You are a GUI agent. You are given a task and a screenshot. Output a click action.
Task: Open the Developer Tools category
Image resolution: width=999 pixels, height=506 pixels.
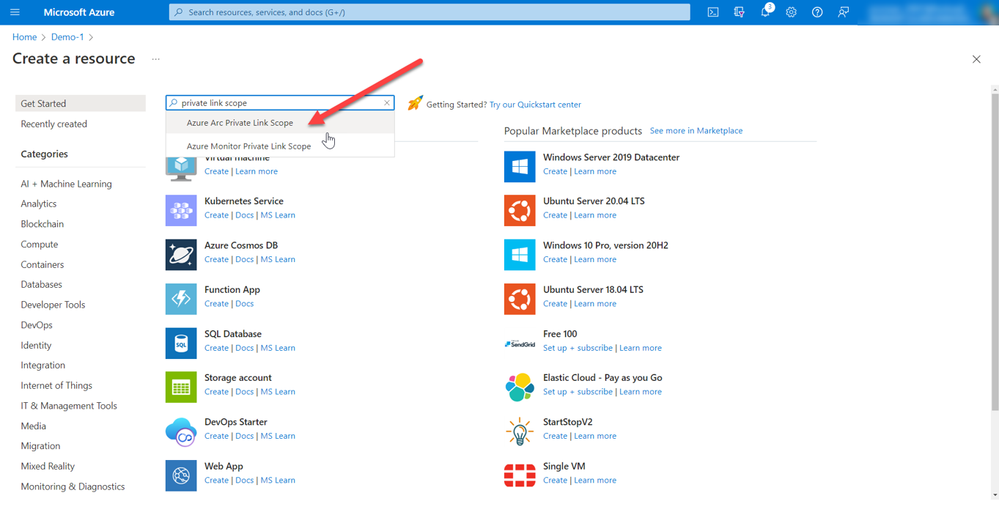tap(53, 305)
